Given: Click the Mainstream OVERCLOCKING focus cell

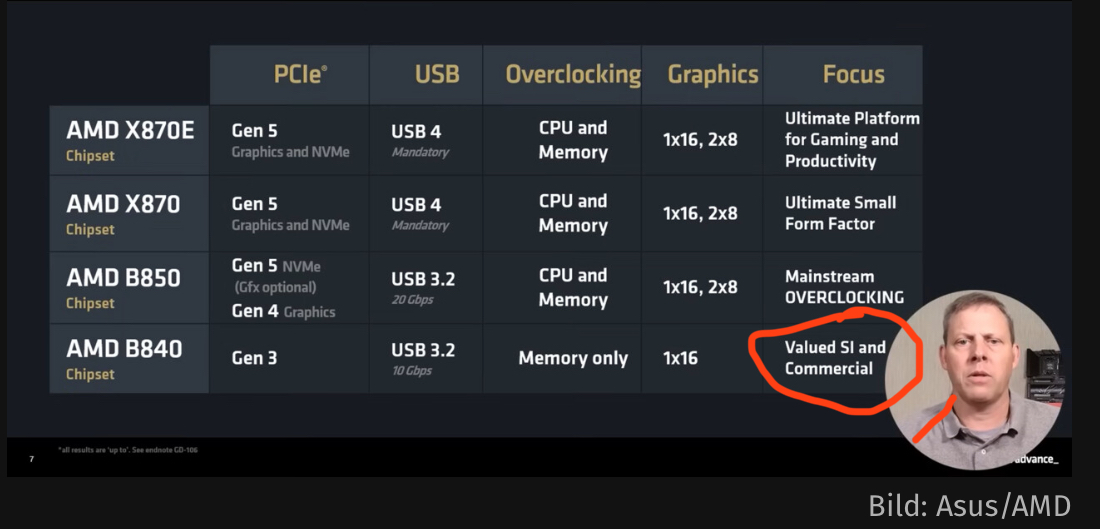Looking at the screenshot, I should pos(844,286).
